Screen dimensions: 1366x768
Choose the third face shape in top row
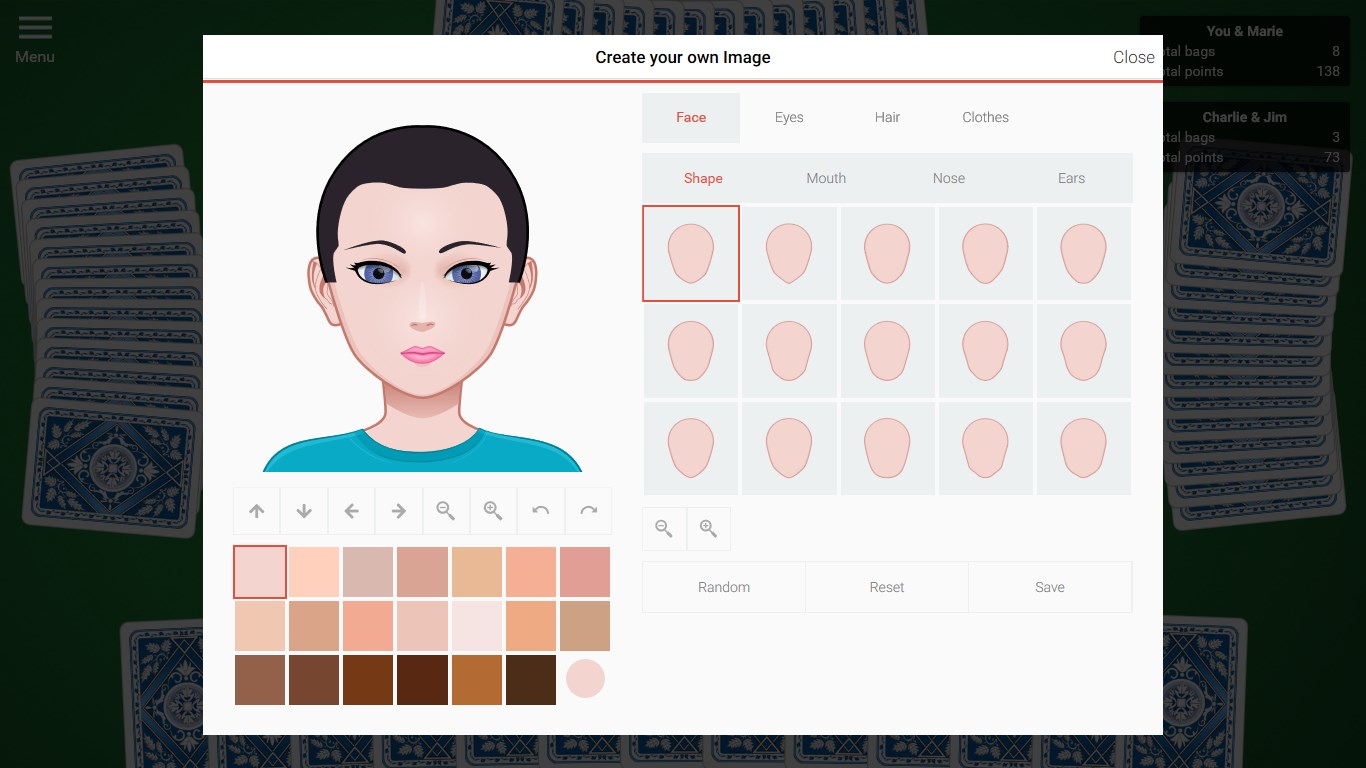(x=887, y=253)
